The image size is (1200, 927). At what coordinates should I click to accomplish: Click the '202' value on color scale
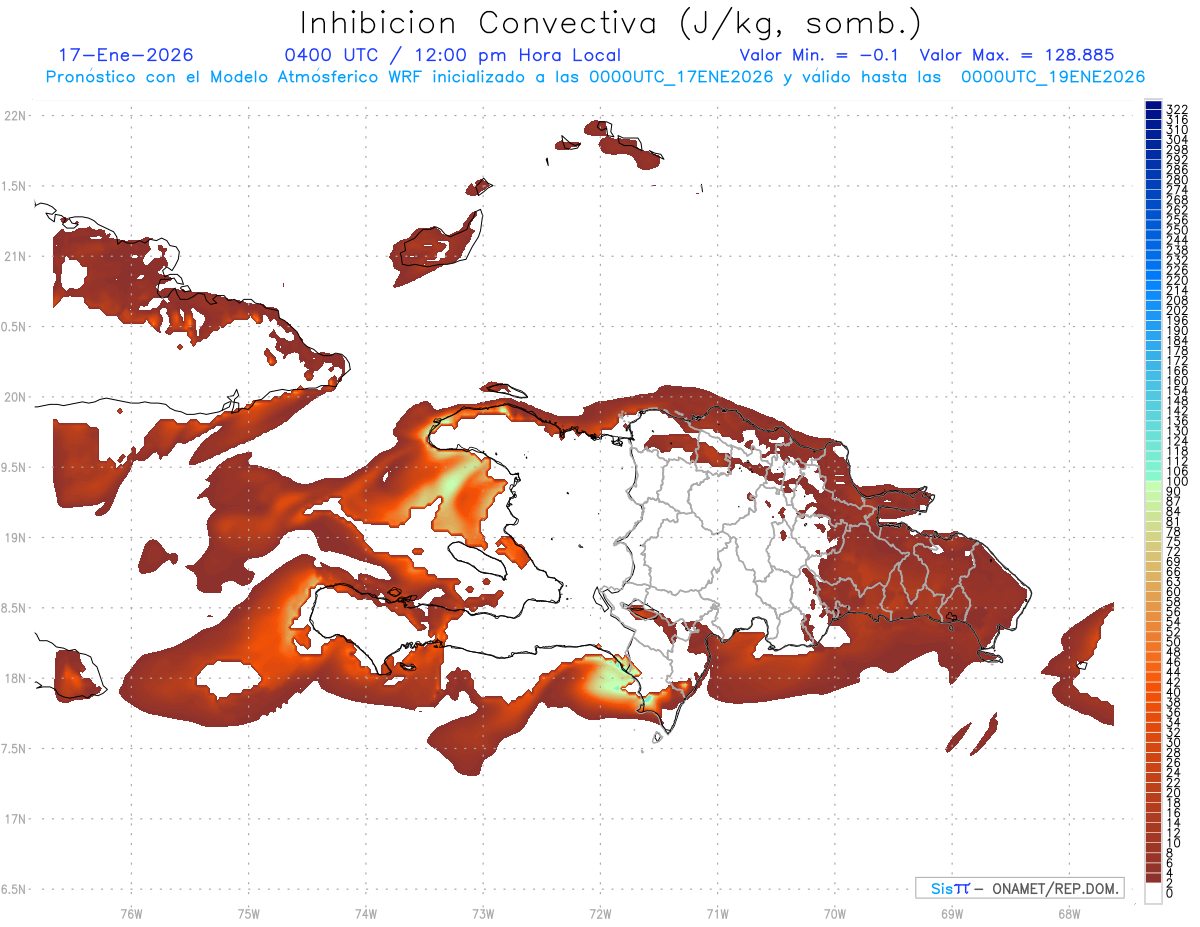click(1176, 310)
